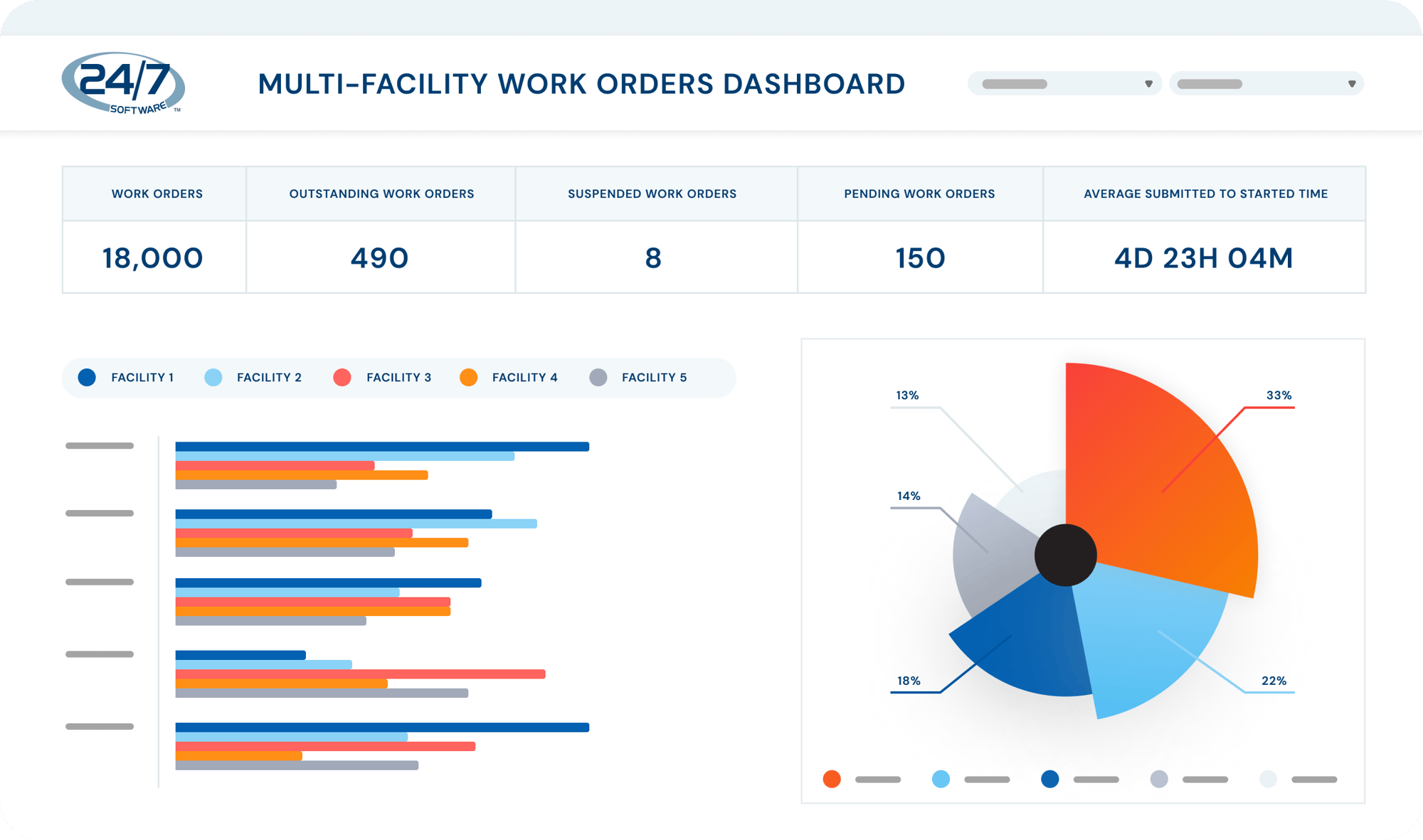Screen dimensions: 1423x840
Task: Click the orange dot in the pie chart legend
Action: click(832, 779)
